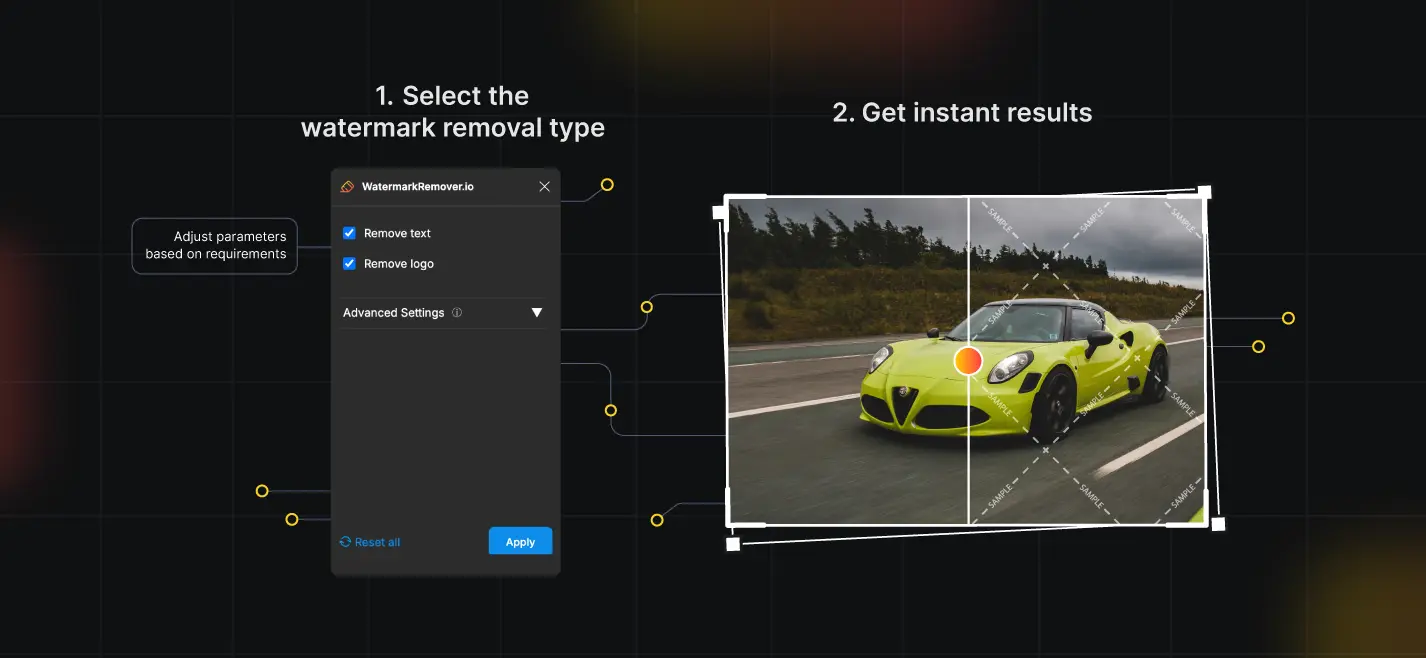Close the WatermarkRemover.io panel
Viewport: 1426px width, 658px height.
point(544,186)
